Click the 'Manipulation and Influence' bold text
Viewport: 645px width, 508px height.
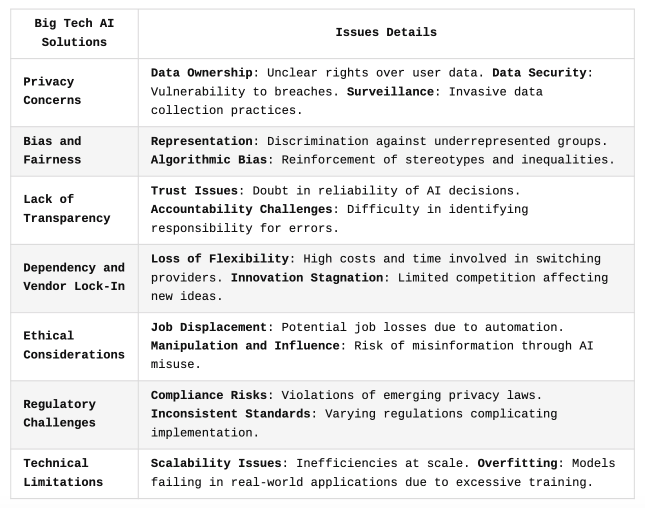tap(245, 345)
